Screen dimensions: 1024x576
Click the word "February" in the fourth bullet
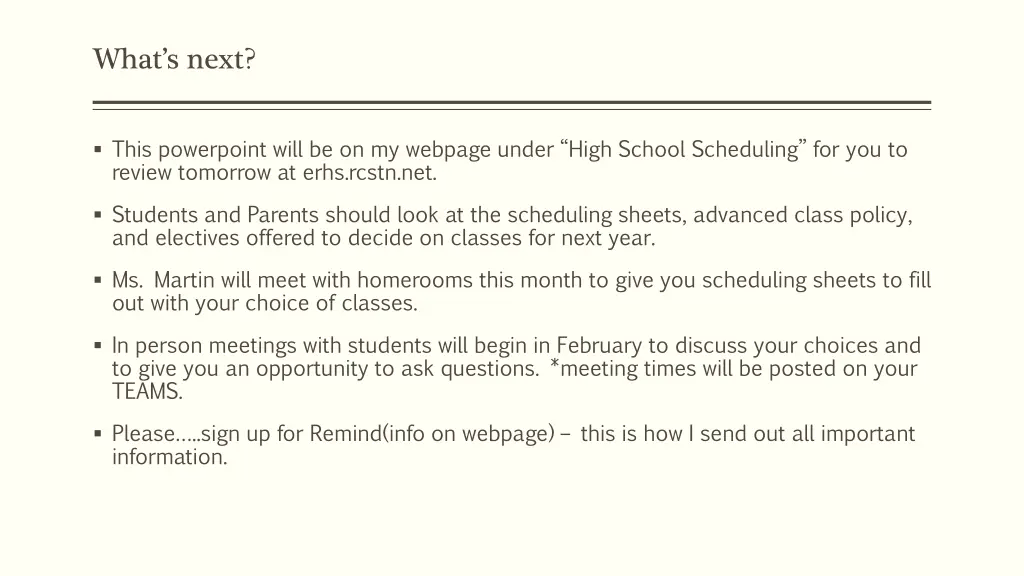(x=599, y=346)
